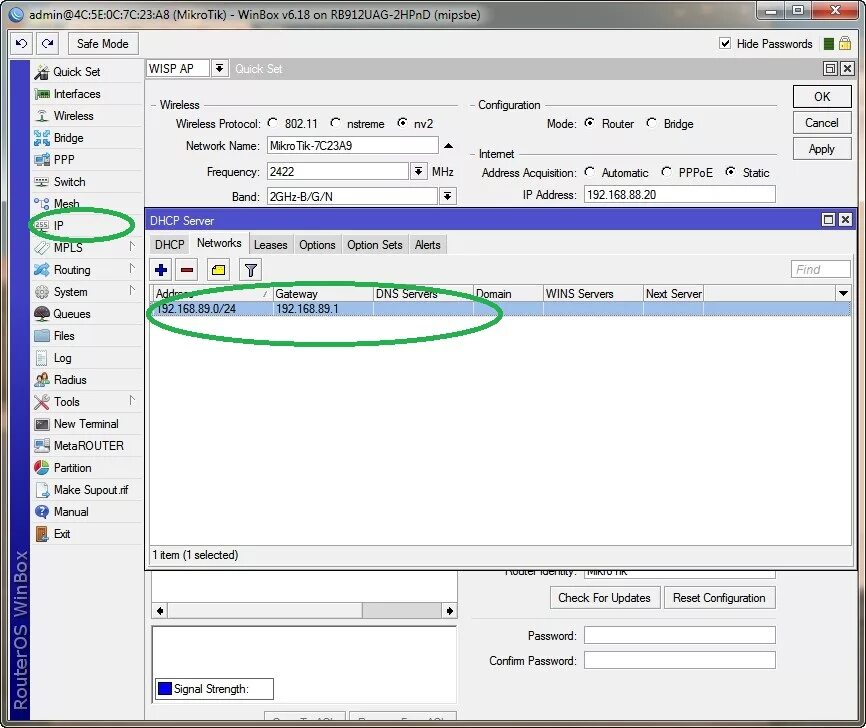This screenshot has height=728, width=866.
Task: Click Reset Configuration button
Action: tap(719, 598)
